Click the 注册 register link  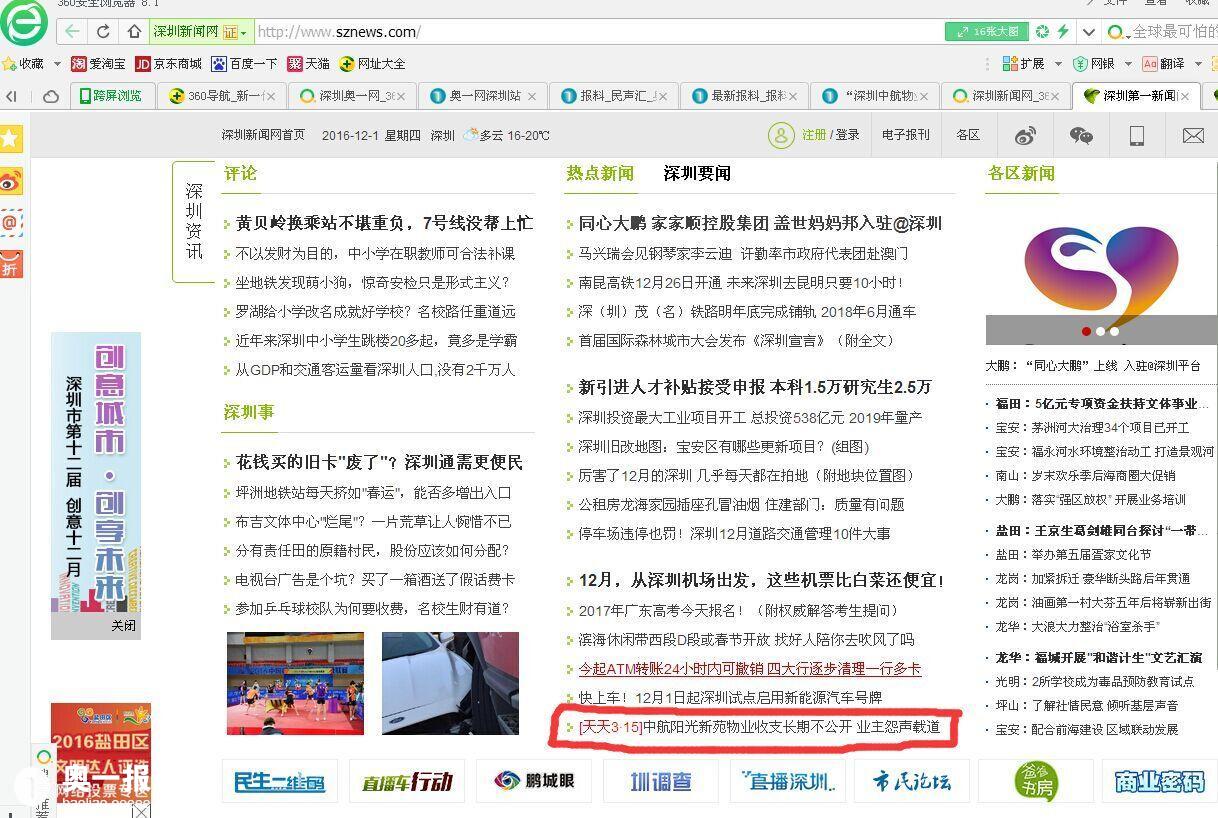(814, 135)
